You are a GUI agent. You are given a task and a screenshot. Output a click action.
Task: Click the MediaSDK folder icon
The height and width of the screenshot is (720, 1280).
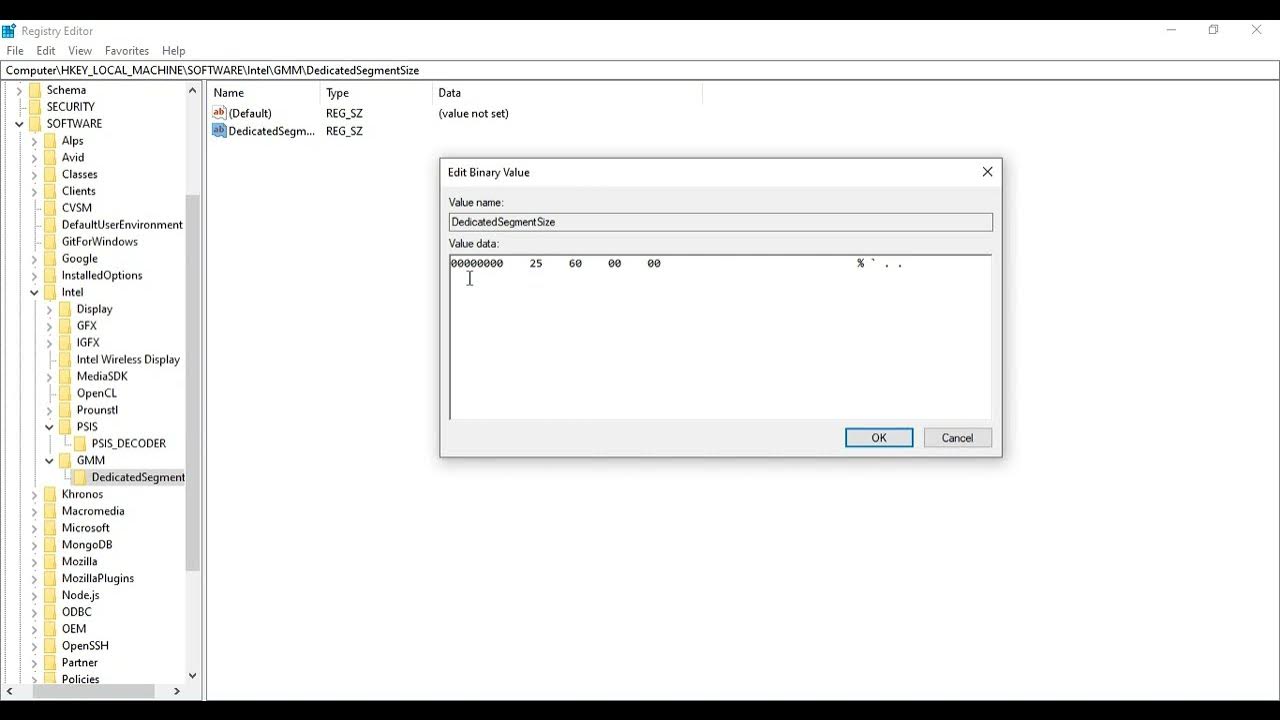(x=66, y=376)
